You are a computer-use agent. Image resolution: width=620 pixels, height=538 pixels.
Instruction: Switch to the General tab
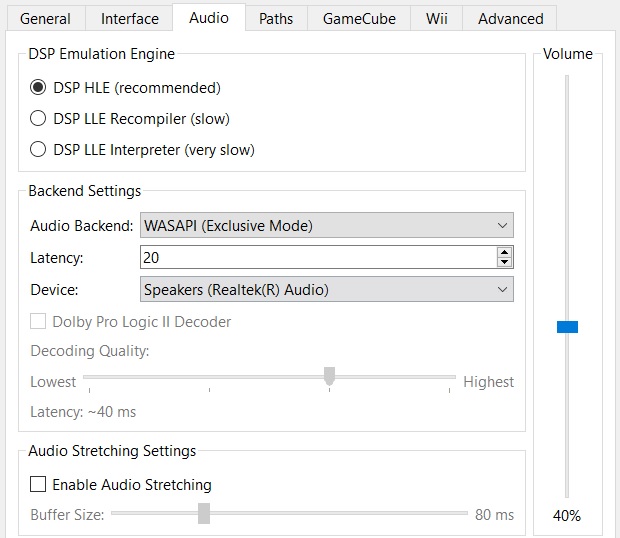(x=45, y=18)
